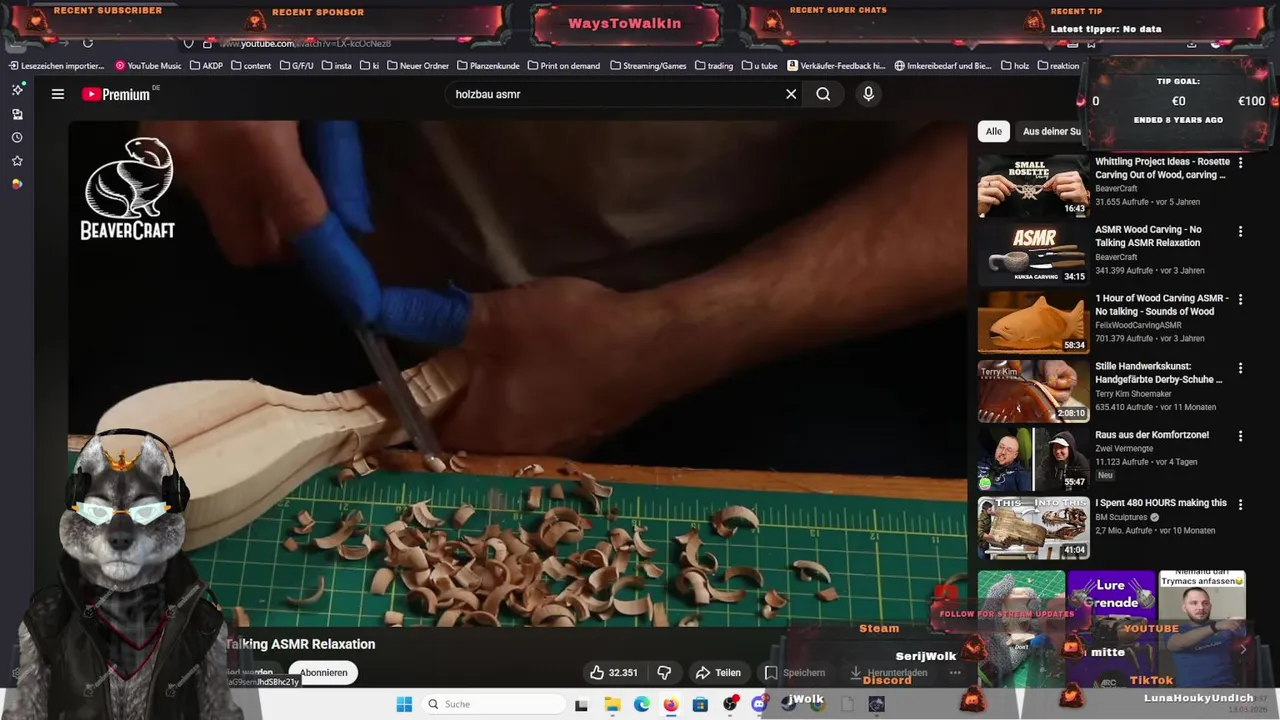The image size is (1280, 720).
Task: Open browser sidebar history clock icon
Action: click(x=17, y=138)
